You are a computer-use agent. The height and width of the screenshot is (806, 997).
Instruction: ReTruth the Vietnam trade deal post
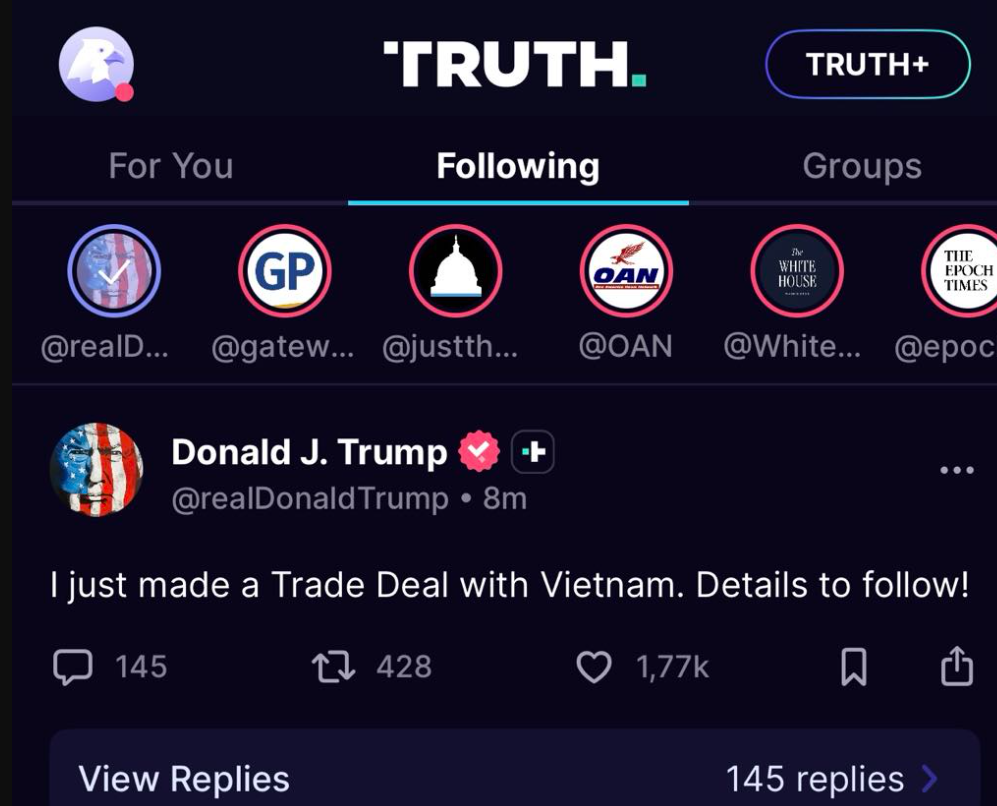(x=333, y=667)
